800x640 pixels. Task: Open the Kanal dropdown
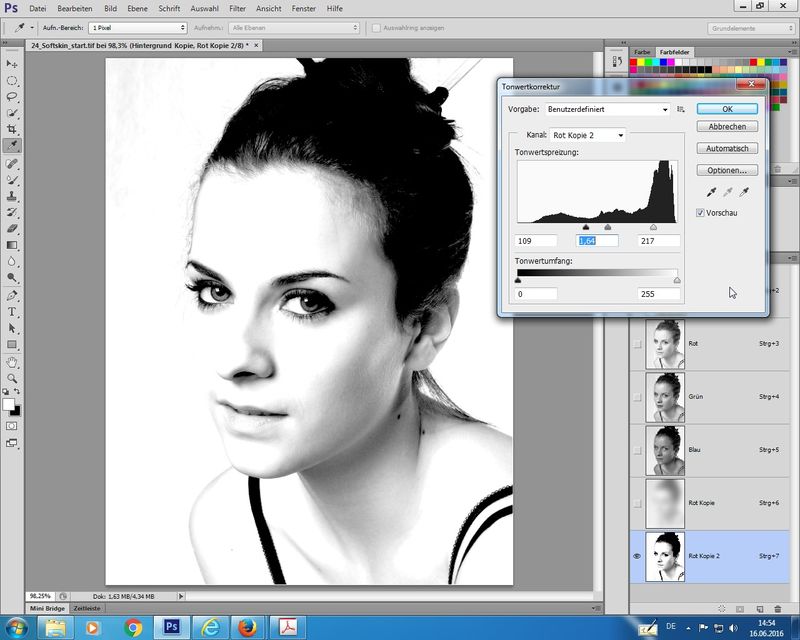point(588,135)
